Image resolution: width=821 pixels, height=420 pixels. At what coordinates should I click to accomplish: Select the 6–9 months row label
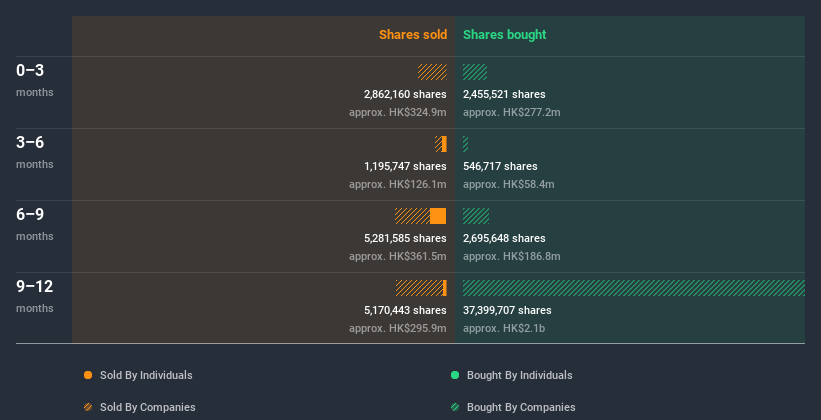click(35, 224)
